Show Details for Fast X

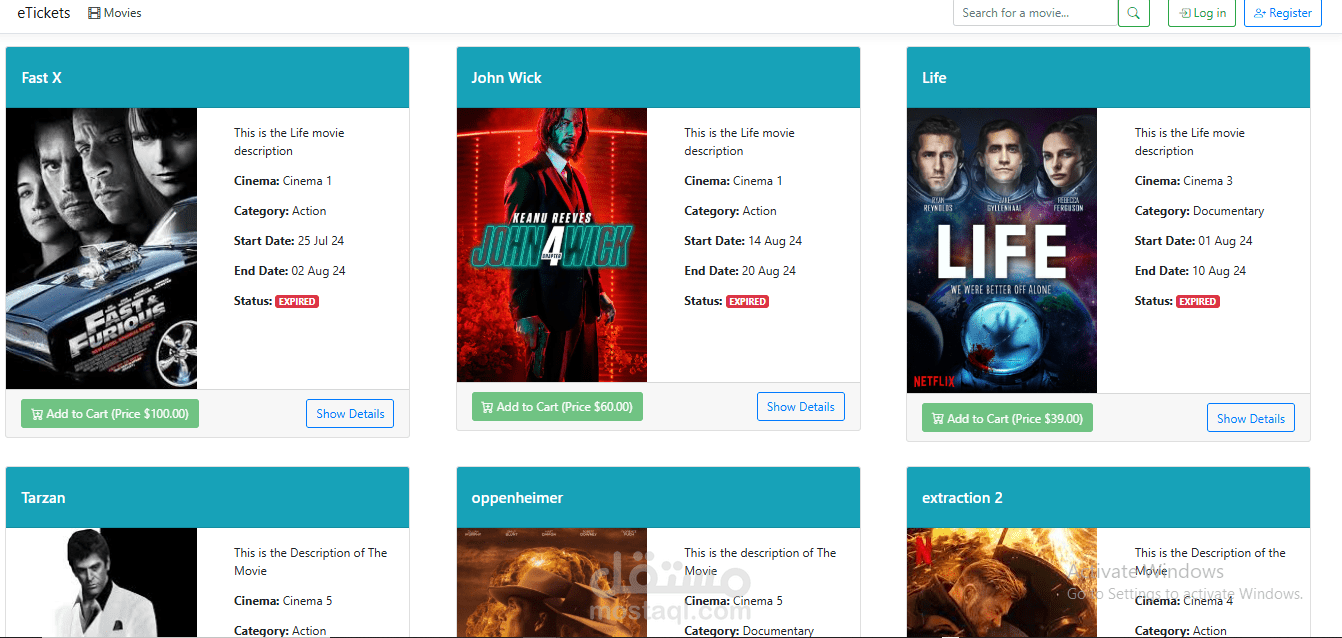pos(350,414)
